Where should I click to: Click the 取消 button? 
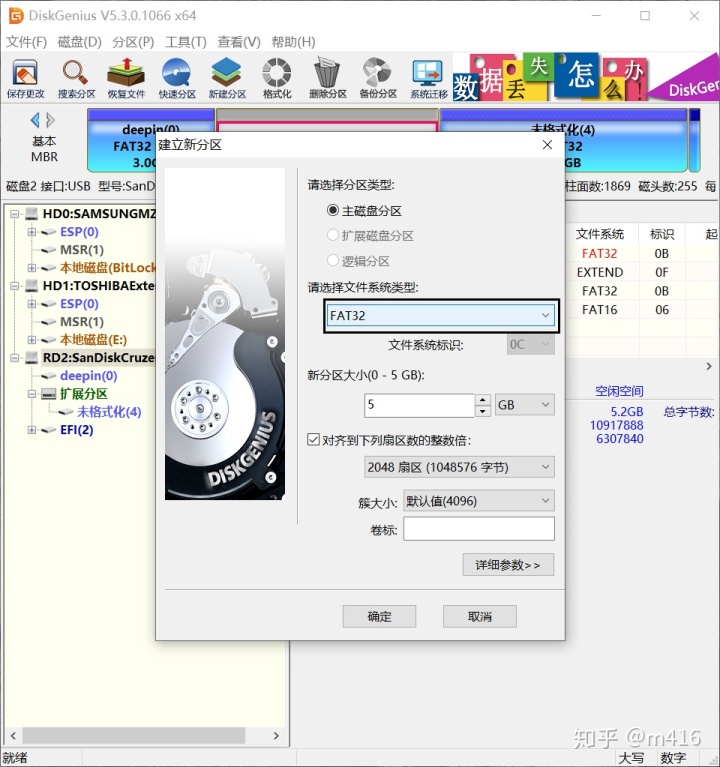click(479, 616)
